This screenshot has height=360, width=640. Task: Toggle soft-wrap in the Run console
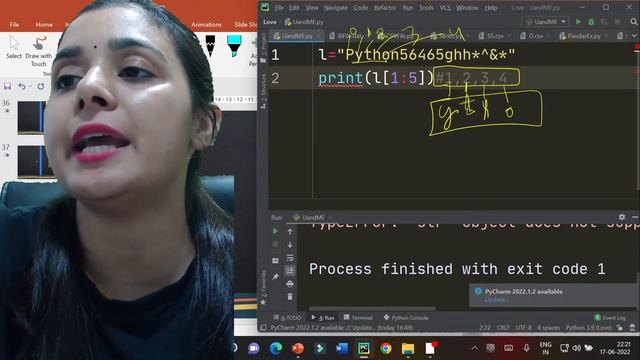290,258
